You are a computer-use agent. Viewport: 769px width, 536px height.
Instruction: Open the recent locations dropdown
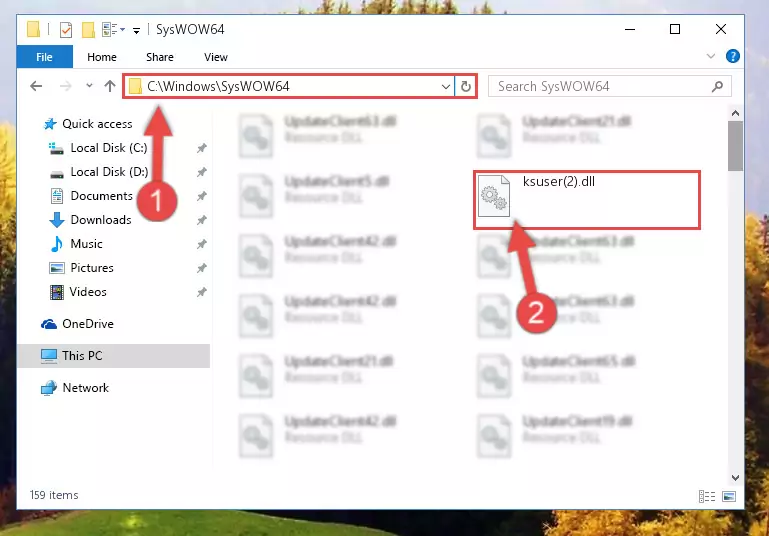(89, 86)
